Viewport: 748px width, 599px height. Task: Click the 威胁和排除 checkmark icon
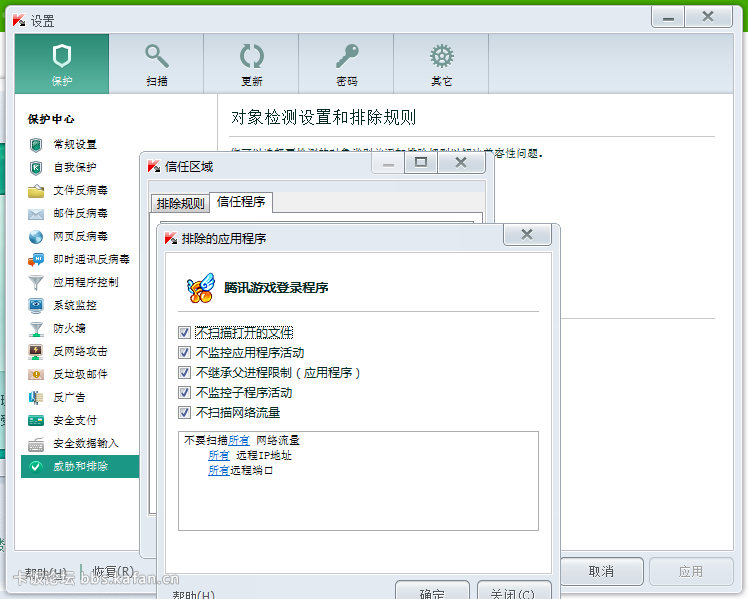[35, 466]
